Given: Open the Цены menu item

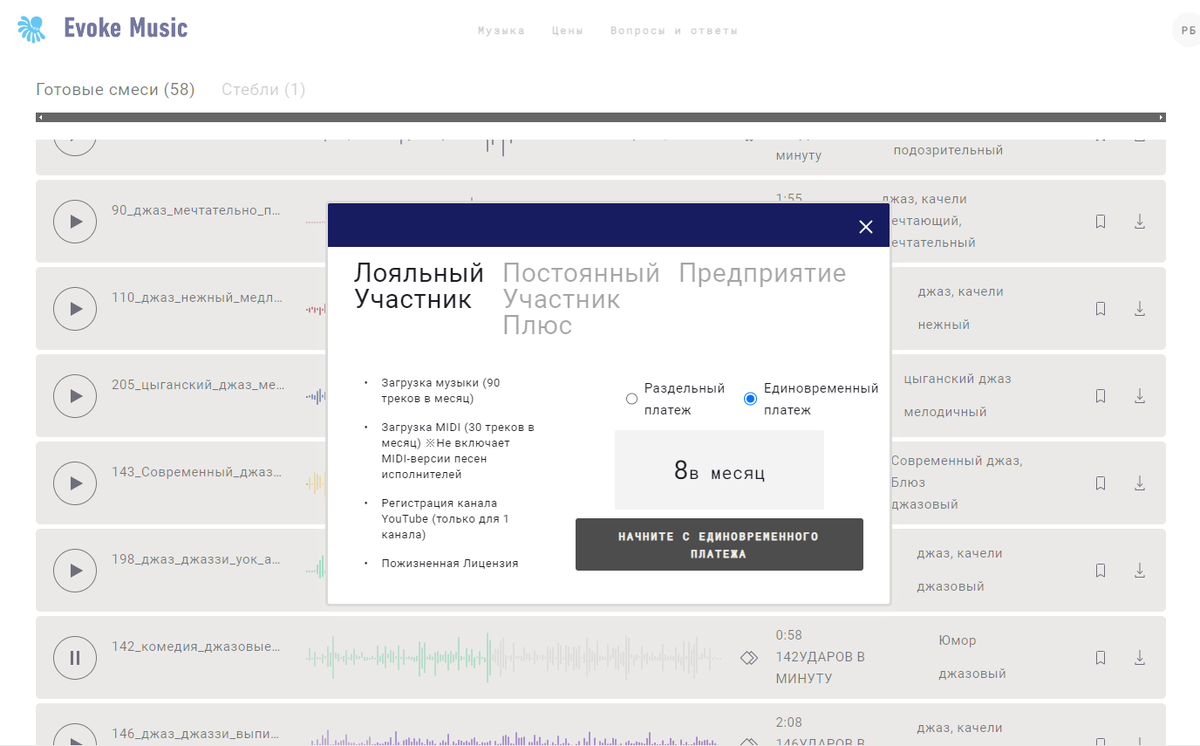Looking at the screenshot, I should [x=567, y=30].
